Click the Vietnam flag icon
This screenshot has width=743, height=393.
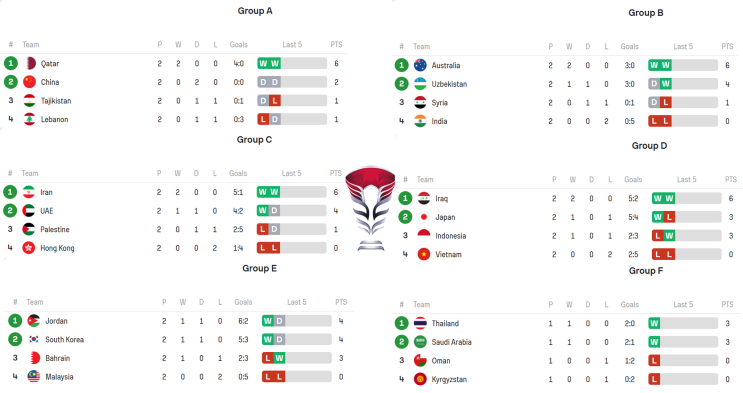click(424, 254)
